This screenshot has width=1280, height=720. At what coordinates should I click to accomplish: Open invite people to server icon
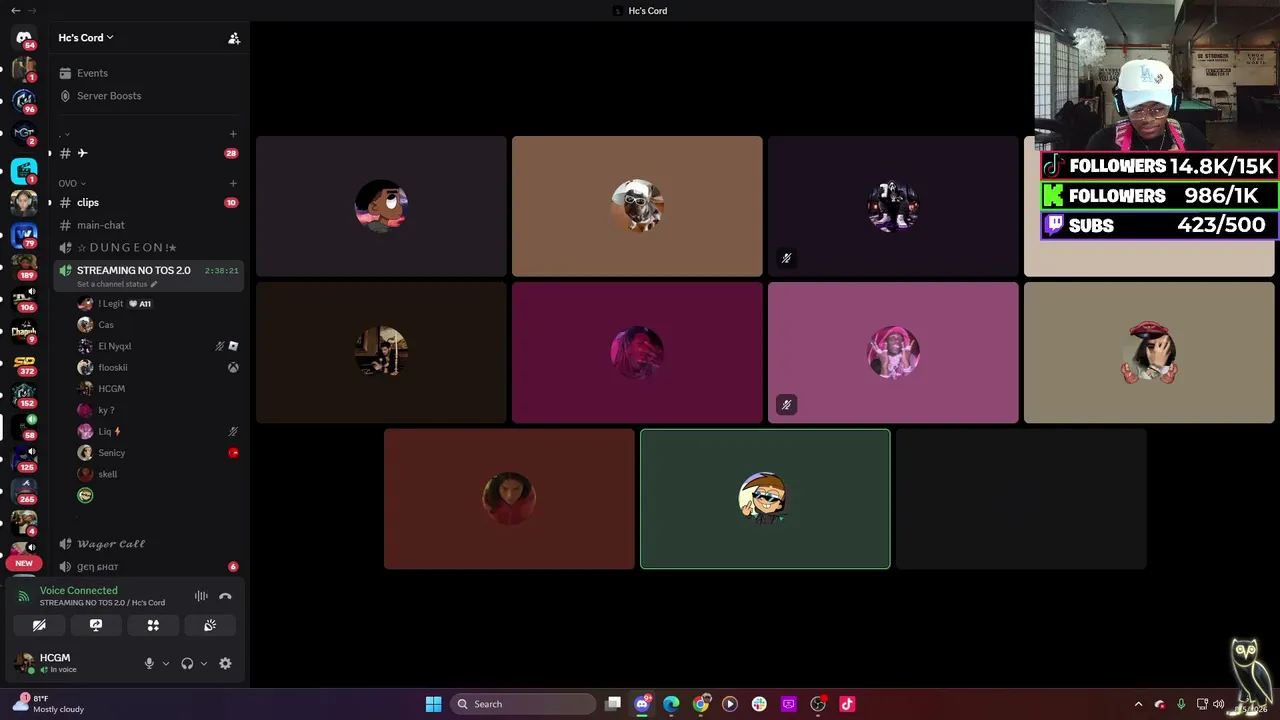coord(234,38)
